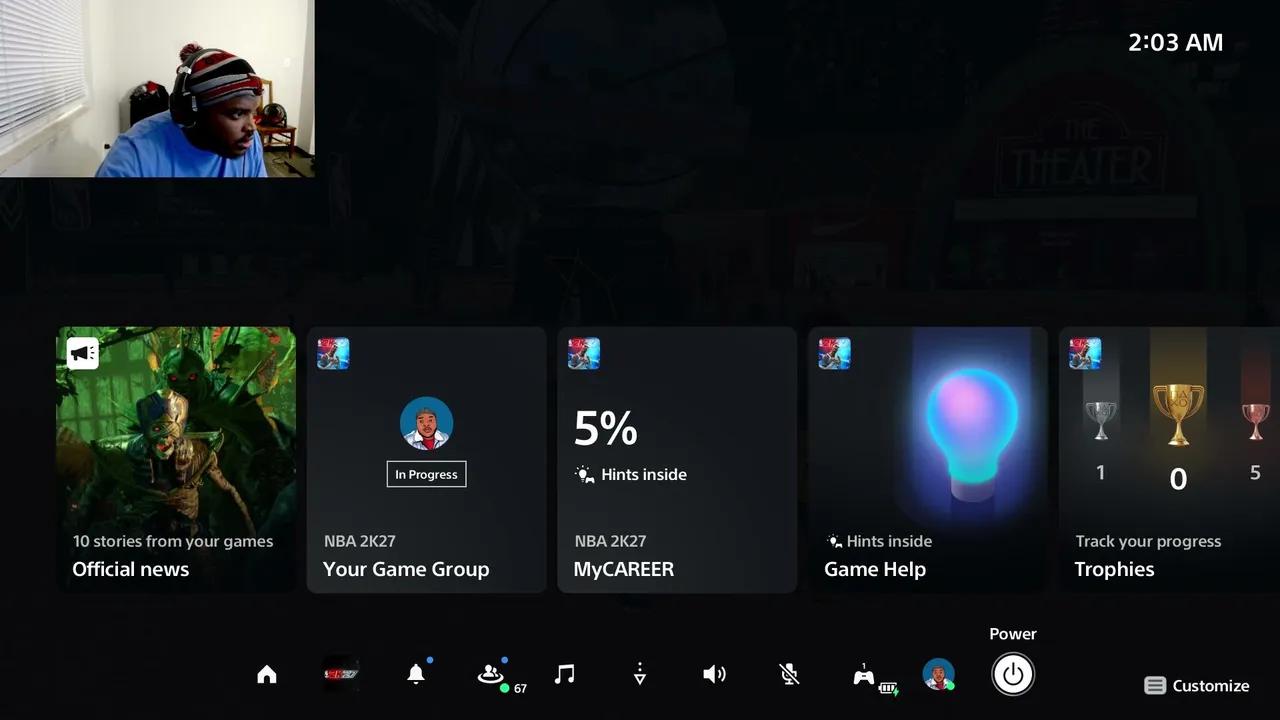Open the Broadcast icon in control bar
The height and width of the screenshot is (720, 1280).
pyautogui.click(x=640, y=674)
